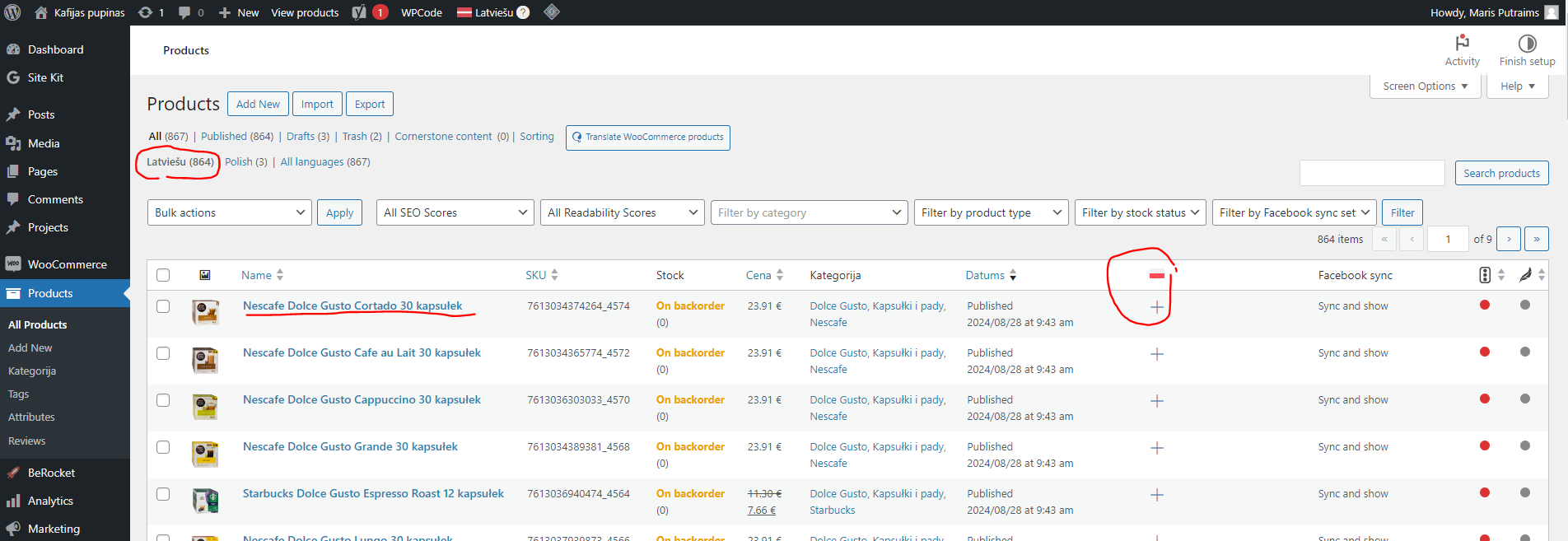Click the Activity panel icon
This screenshot has height=541, width=1568.
pos(1462,44)
